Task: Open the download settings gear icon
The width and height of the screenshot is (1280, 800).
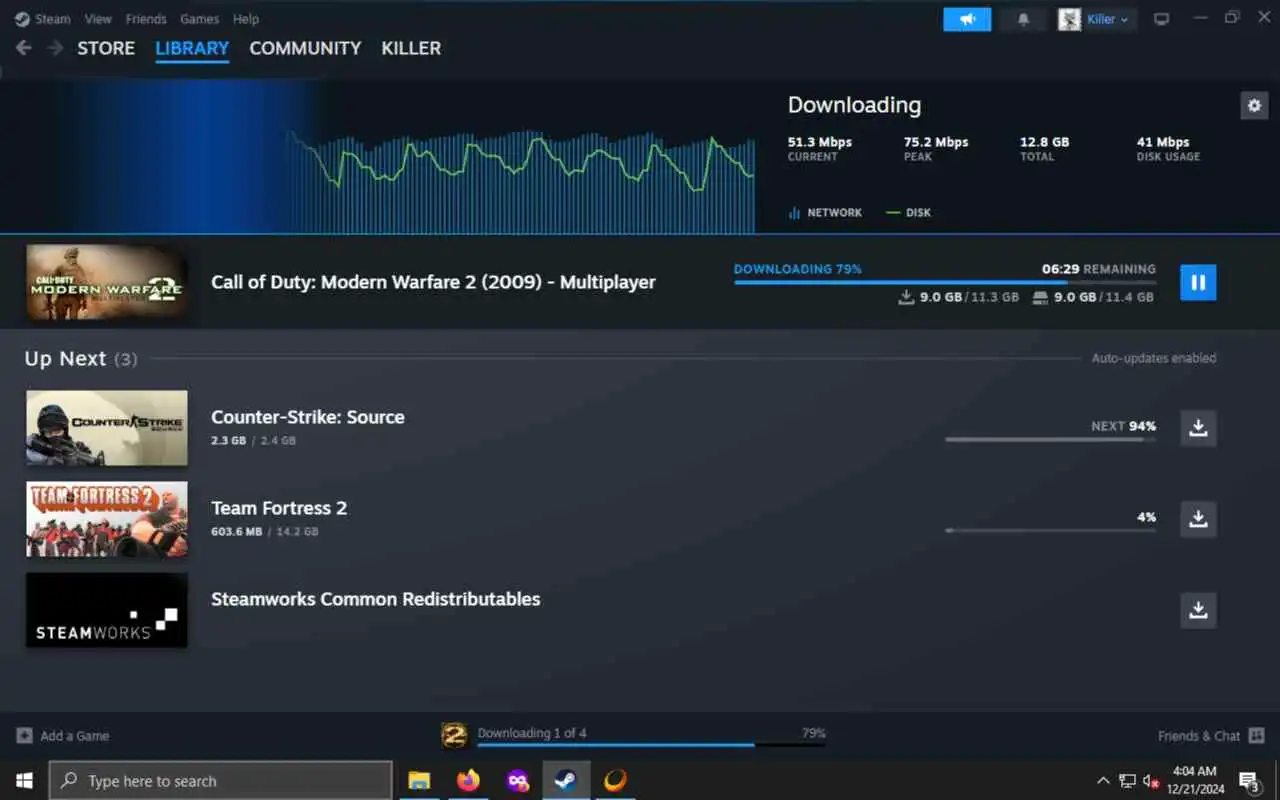Action: 1254,105
